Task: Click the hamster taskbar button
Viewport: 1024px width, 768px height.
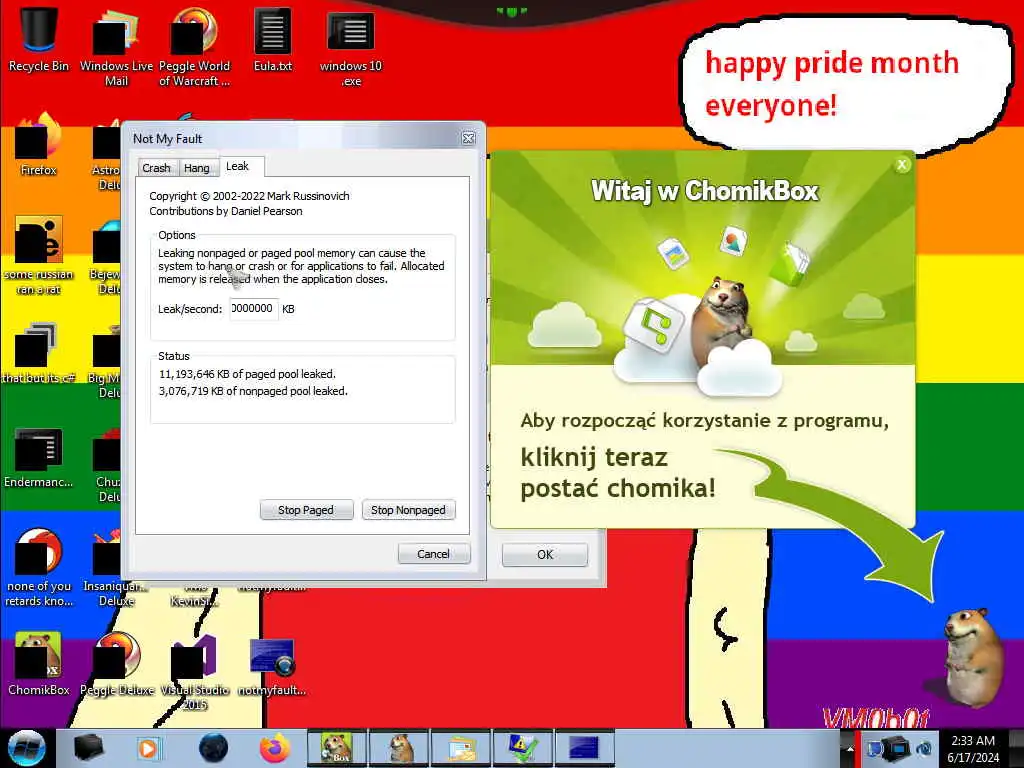Action: tap(399, 748)
